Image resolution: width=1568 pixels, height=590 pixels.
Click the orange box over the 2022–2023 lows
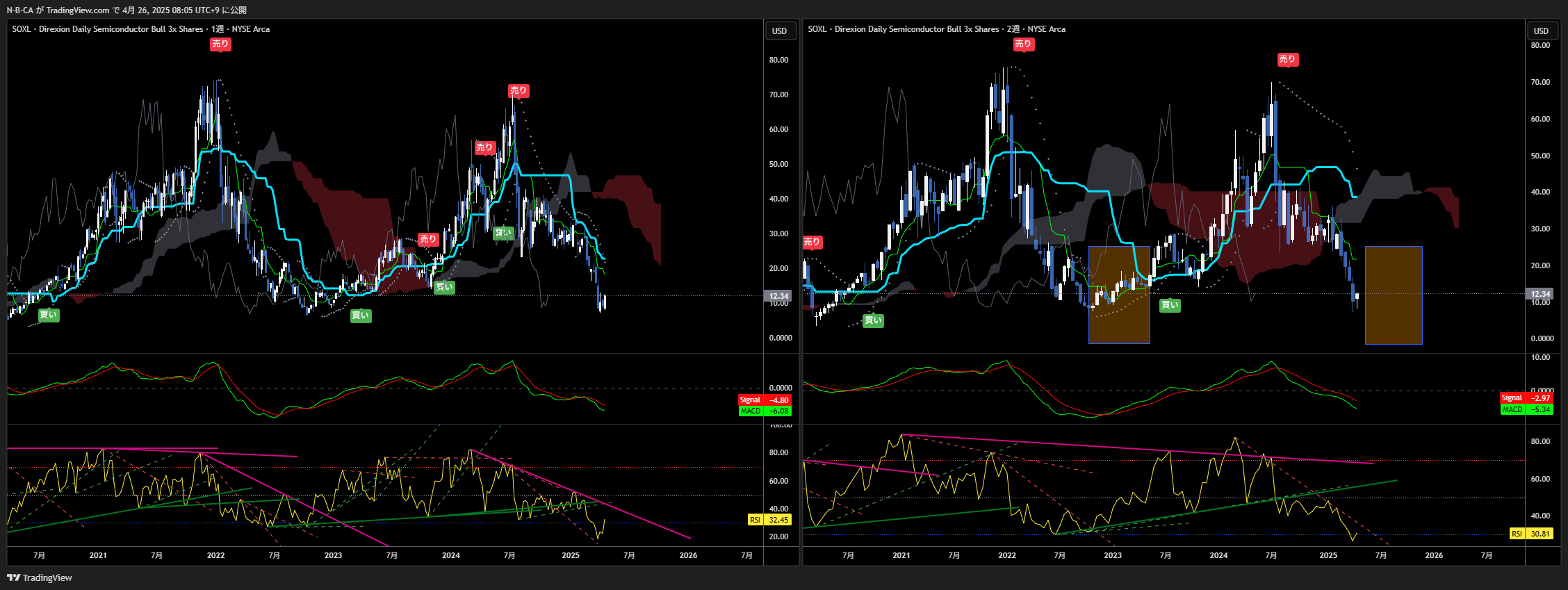pyautogui.click(x=1119, y=295)
